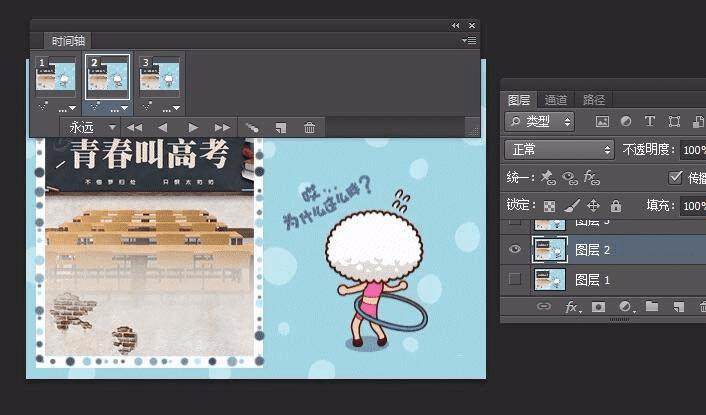This screenshot has width=706, height=415.
Task: Select the tween frames icon
Action: pos(252,128)
